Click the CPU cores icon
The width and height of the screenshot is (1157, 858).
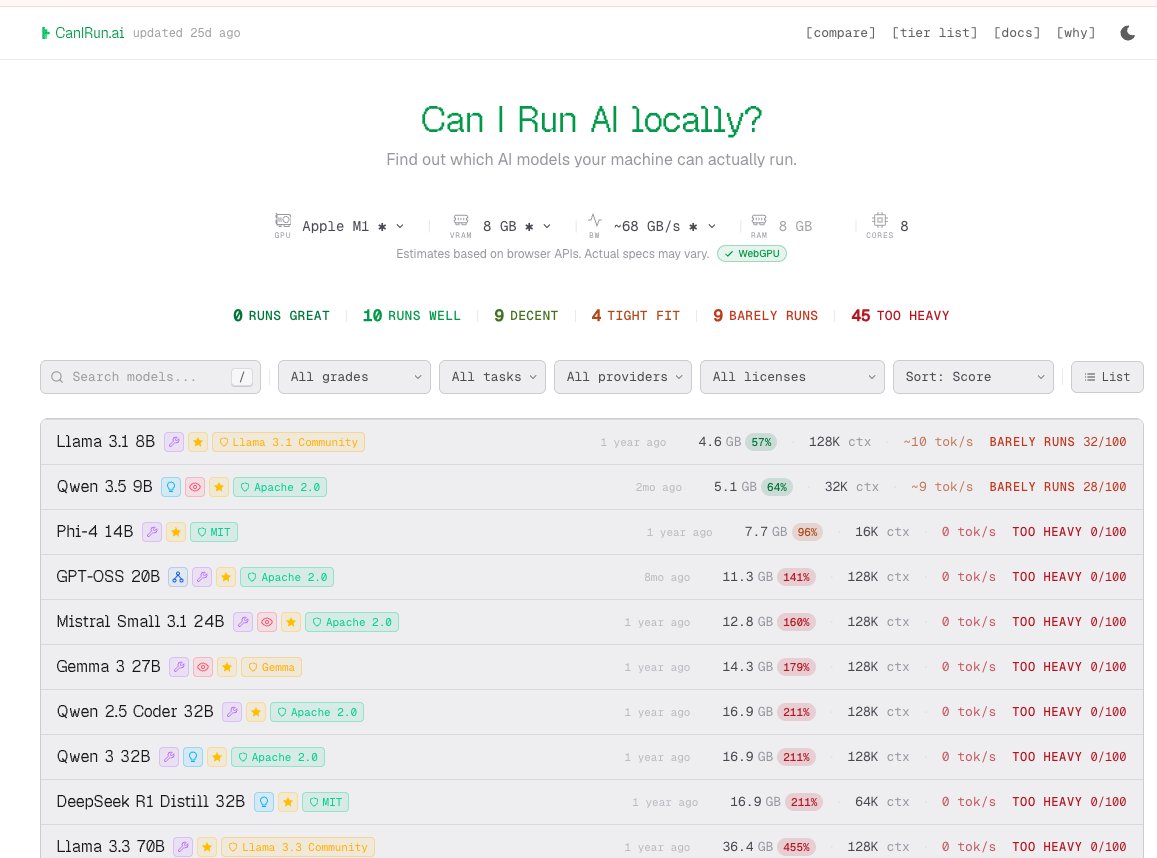point(880,220)
